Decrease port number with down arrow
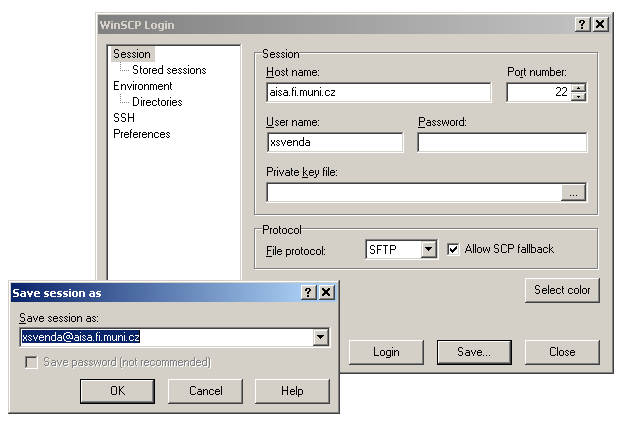The height and width of the screenshot is (422, 625). click(x=578, y=97)
